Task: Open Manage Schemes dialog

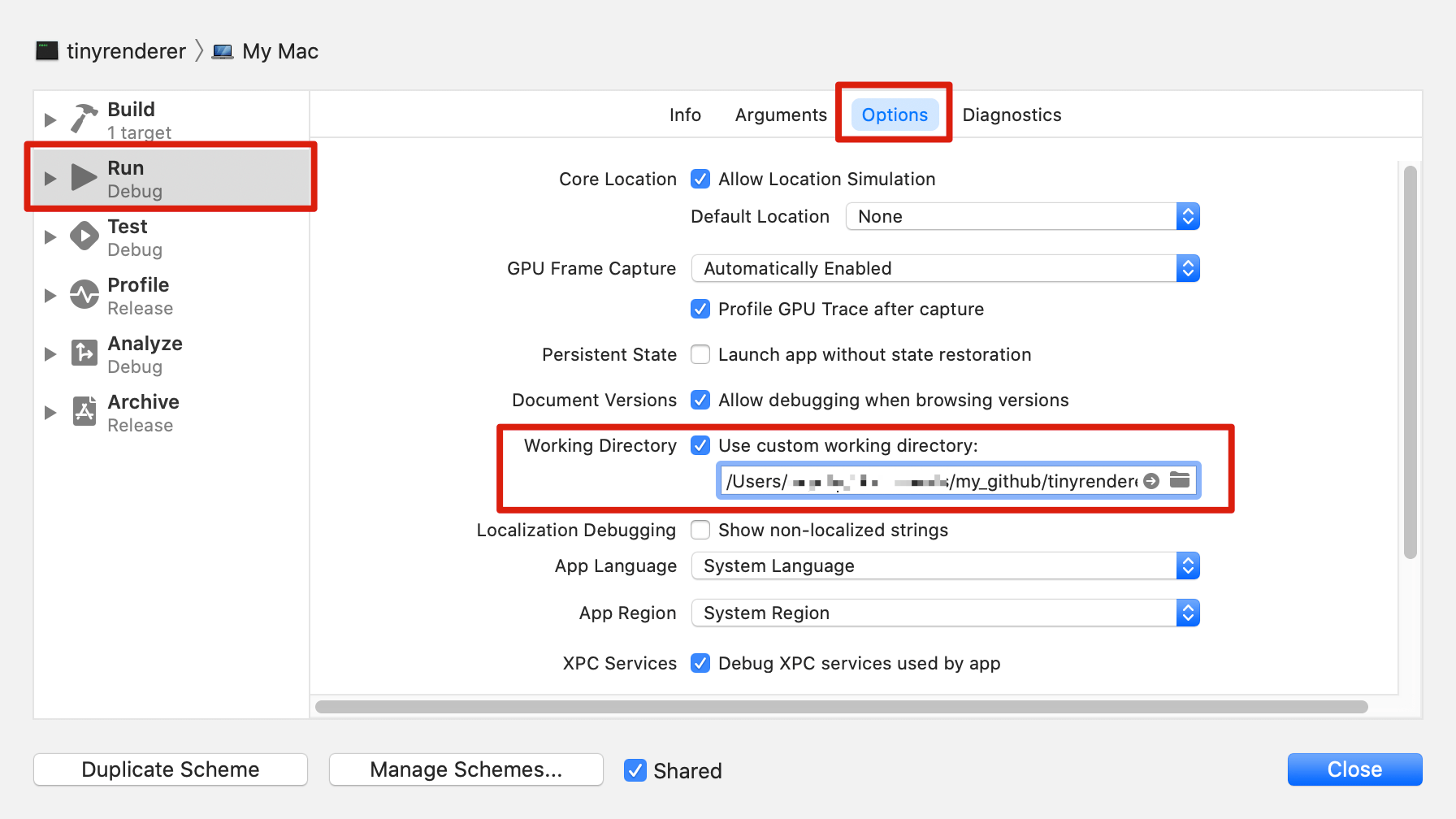Action: (x=466, y=769)
